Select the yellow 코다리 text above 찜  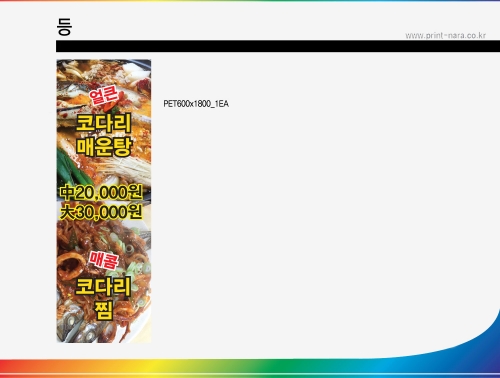[103, 287]
